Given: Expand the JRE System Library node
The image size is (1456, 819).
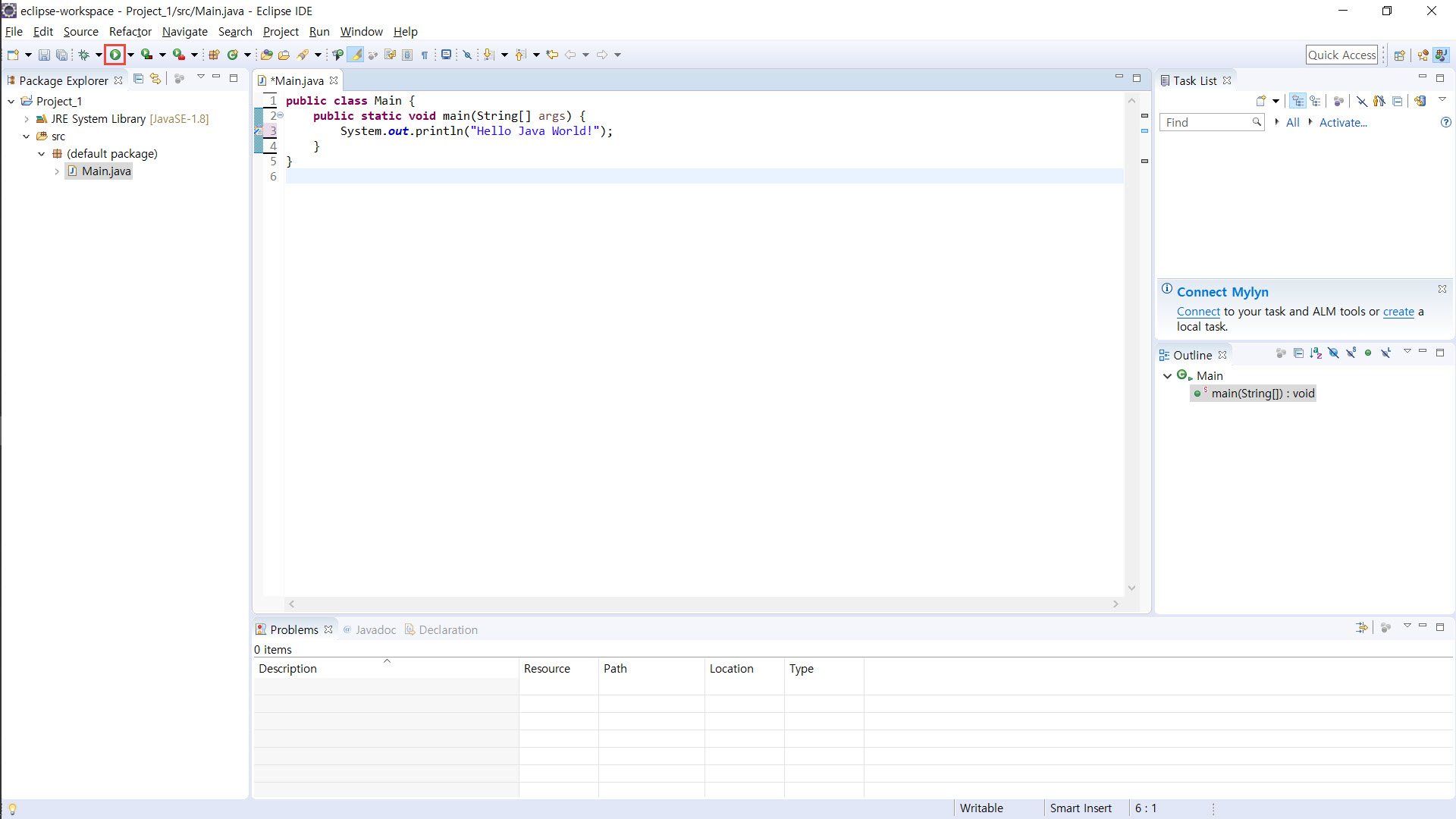Looking at the screenshot, I should pos(27,119).
